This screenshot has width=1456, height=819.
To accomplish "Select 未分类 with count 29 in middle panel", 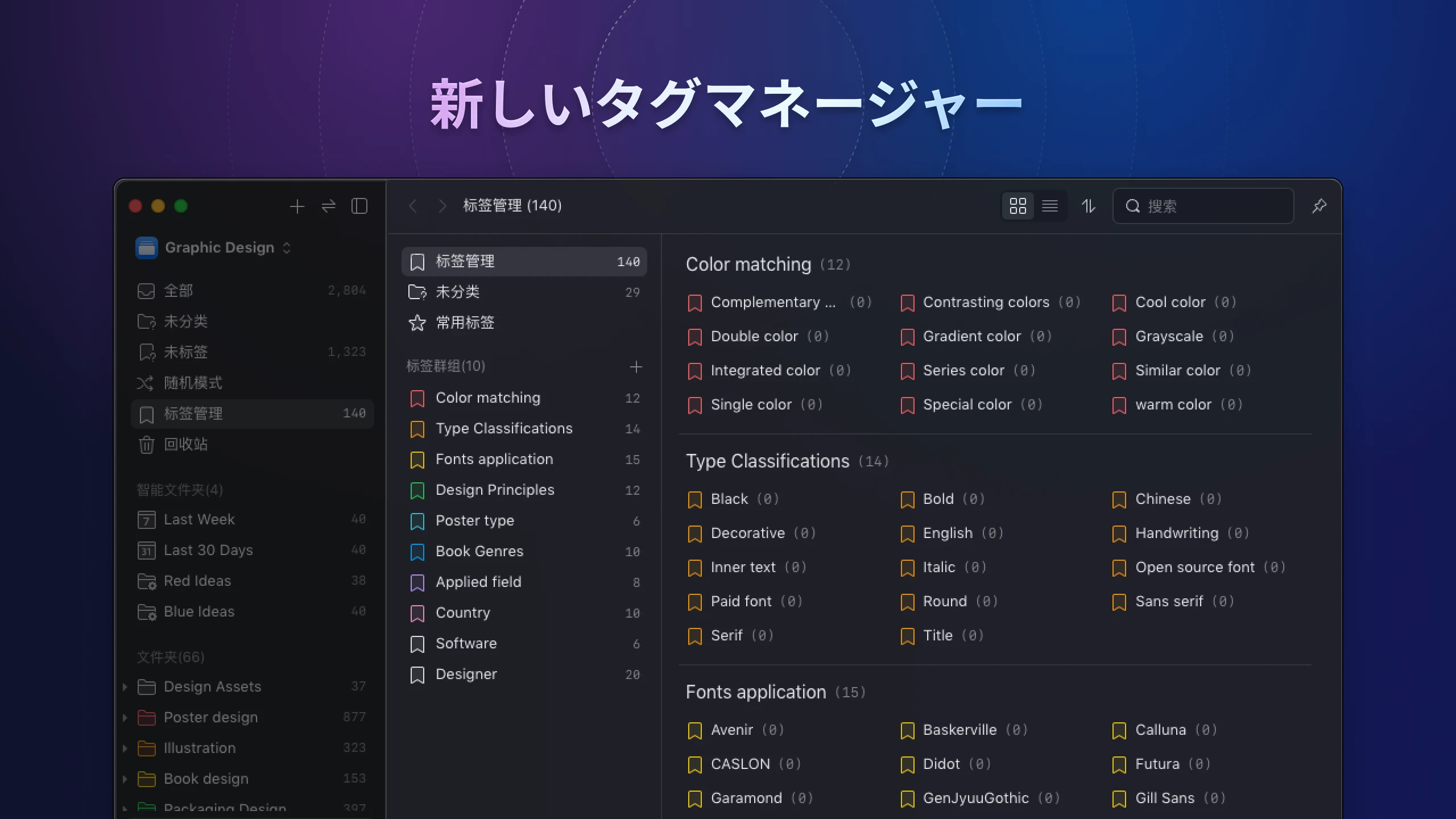I will coord(524,292).
